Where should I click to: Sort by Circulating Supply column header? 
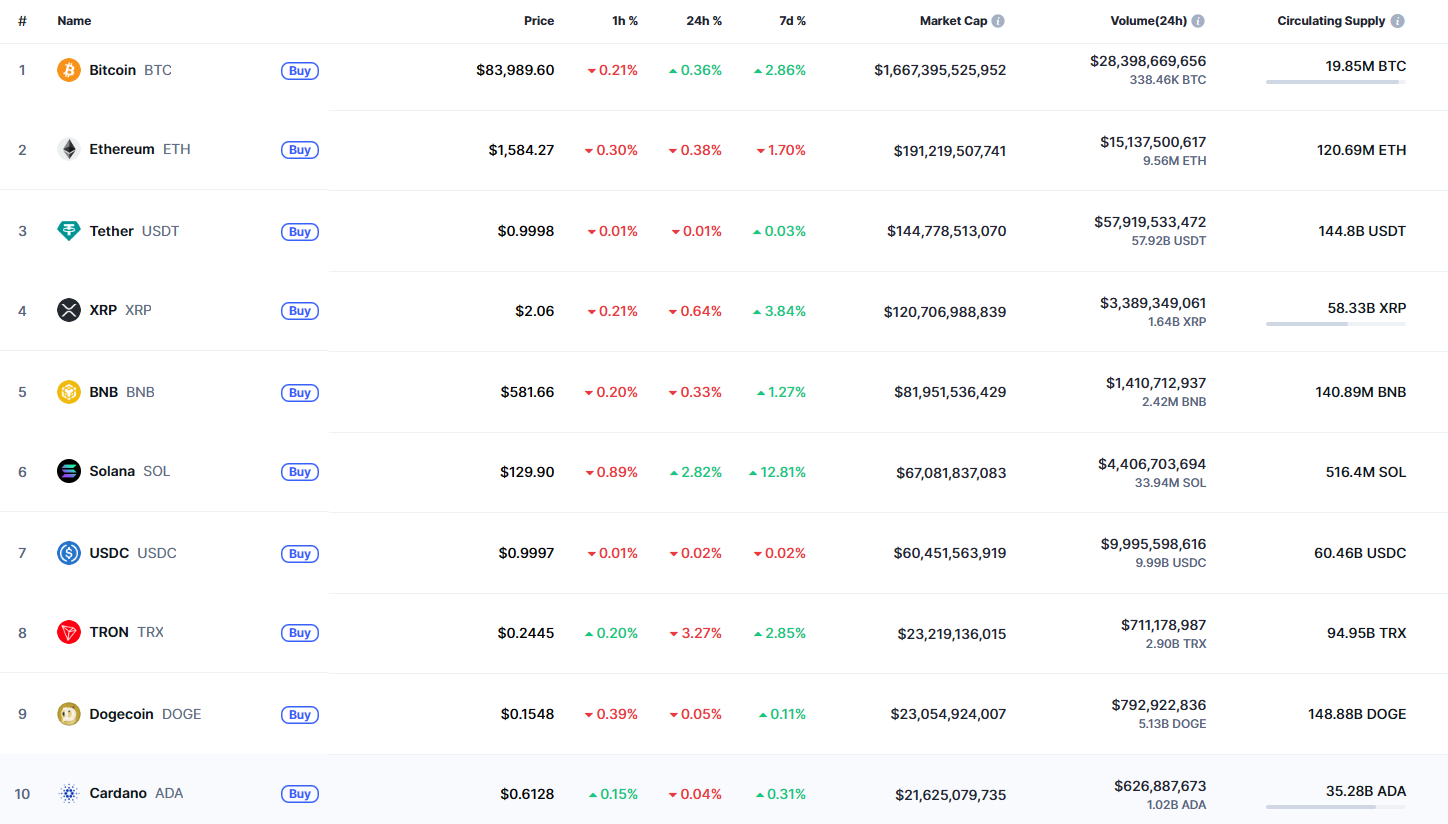[x=1331, y=21]
